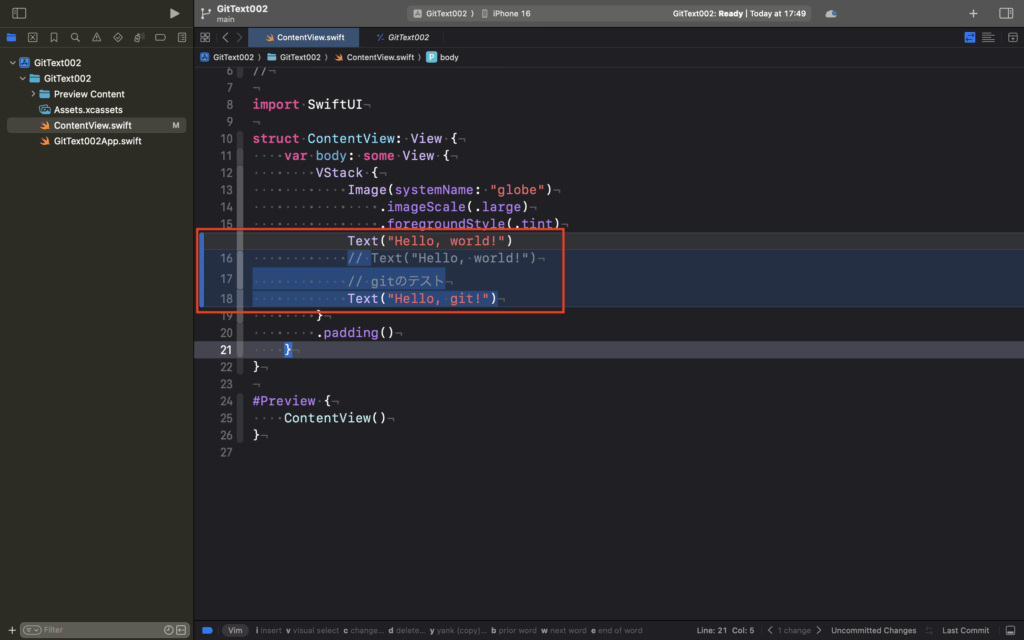Toggle the navigator sidebar visibility
Viewport: 1024px width, 640px height.
tap(19, 13)
